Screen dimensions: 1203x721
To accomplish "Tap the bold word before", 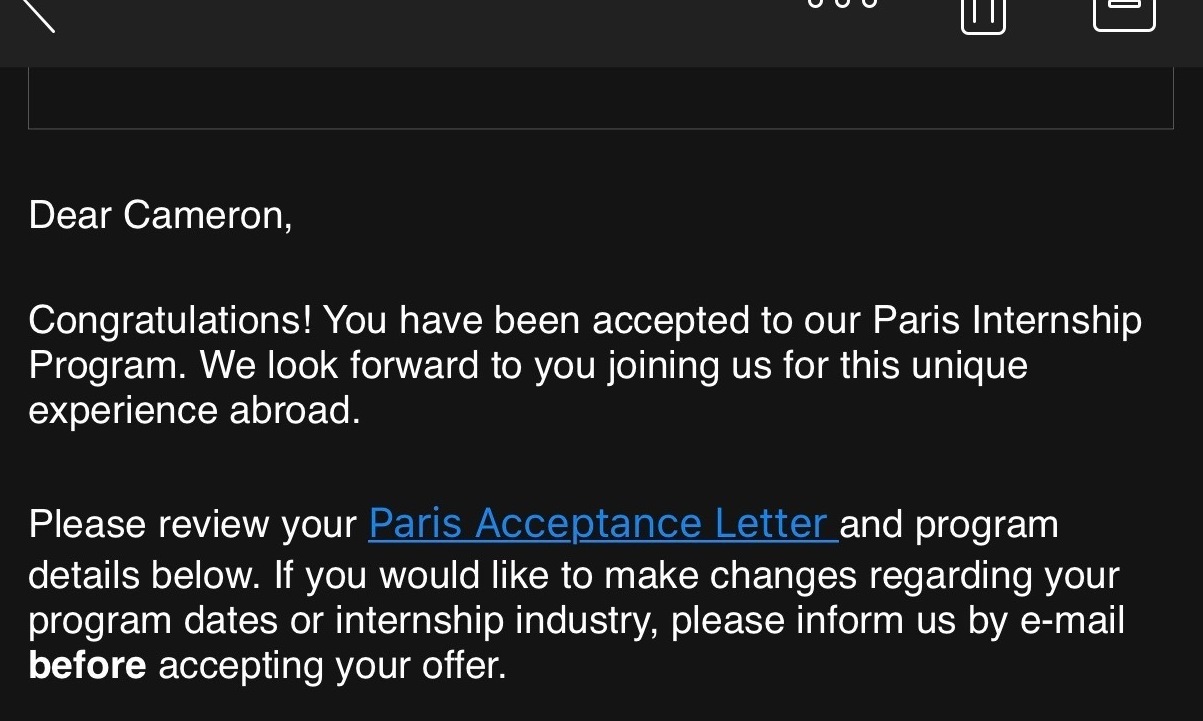I will [87, 665].
